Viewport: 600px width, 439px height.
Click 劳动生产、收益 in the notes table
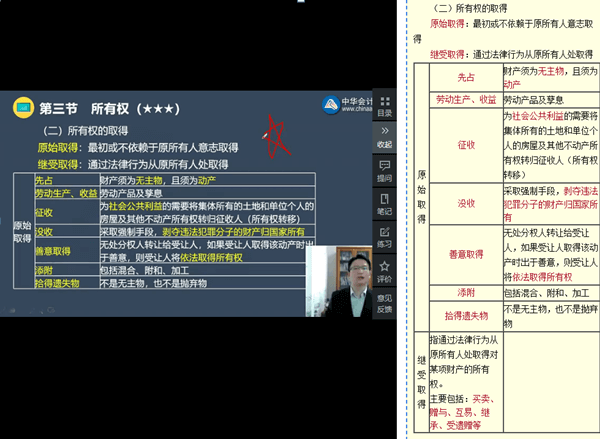point(465,100)
